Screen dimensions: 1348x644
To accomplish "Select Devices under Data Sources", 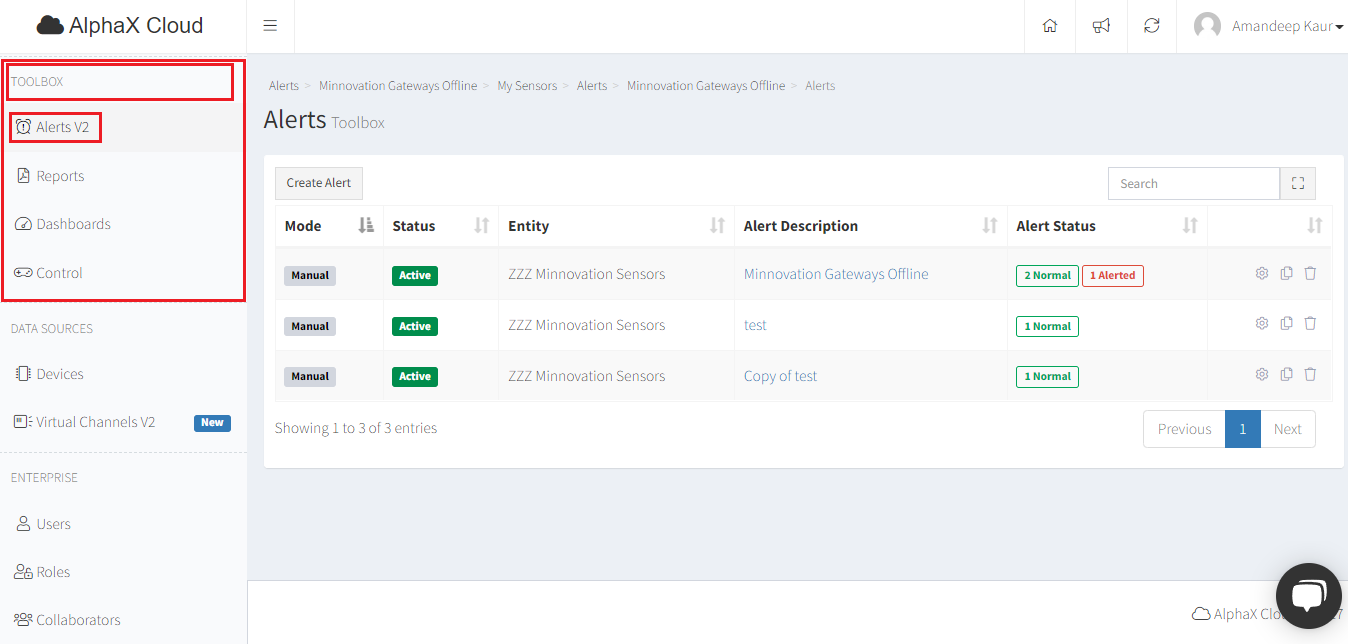I will click(x=60, y=374).
